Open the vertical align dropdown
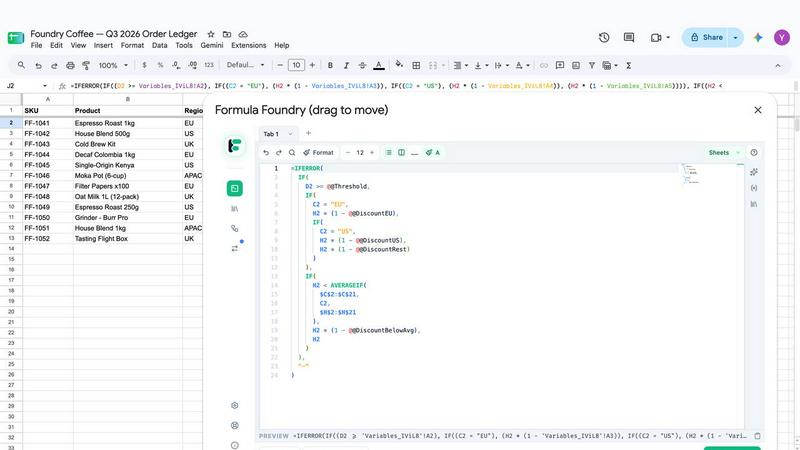 pyautogui.click(x=481, y=65)
